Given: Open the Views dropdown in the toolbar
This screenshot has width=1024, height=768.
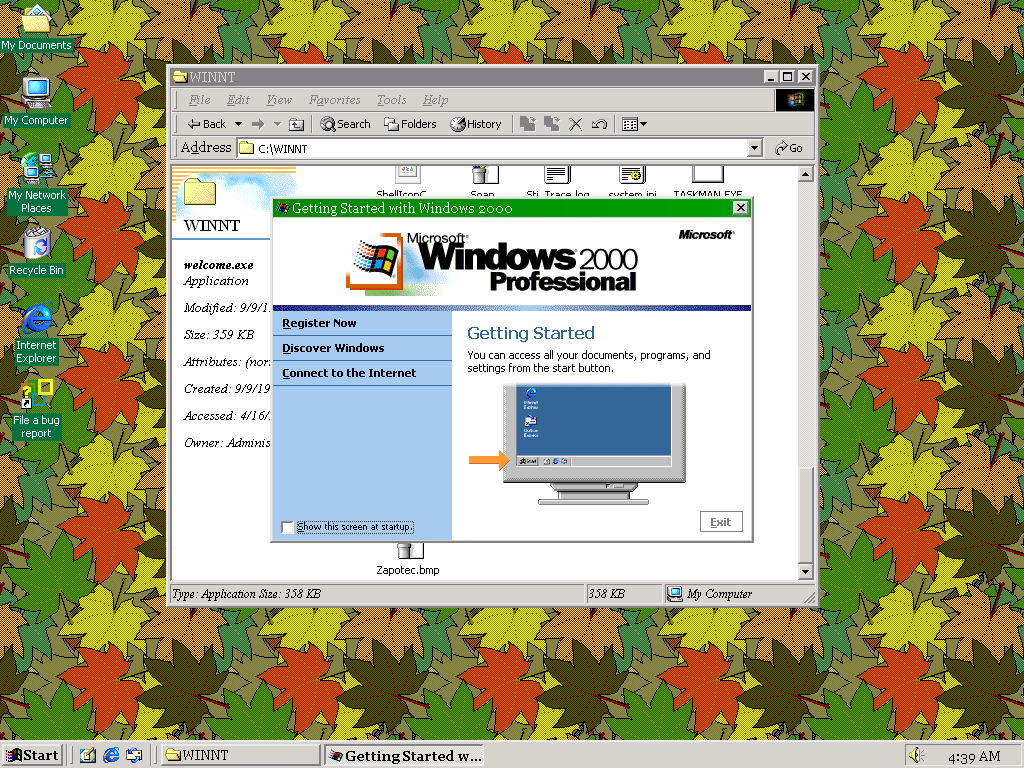Looking at the screenshot, I should (634, 124).
